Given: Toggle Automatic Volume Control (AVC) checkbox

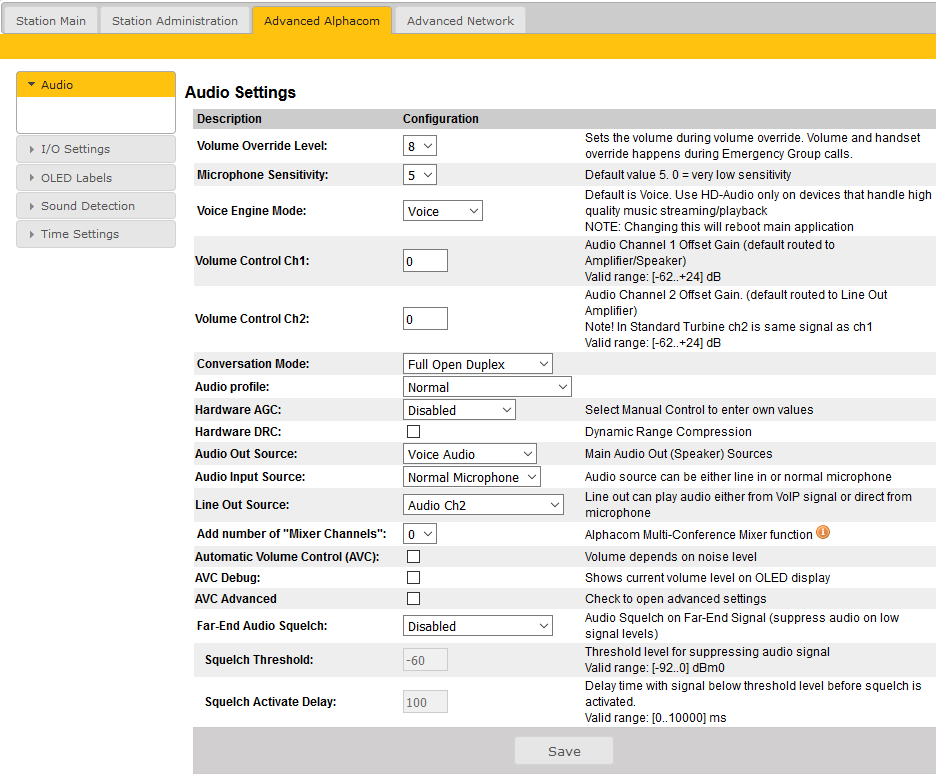Looking at the screenshot, I should 413,557.
